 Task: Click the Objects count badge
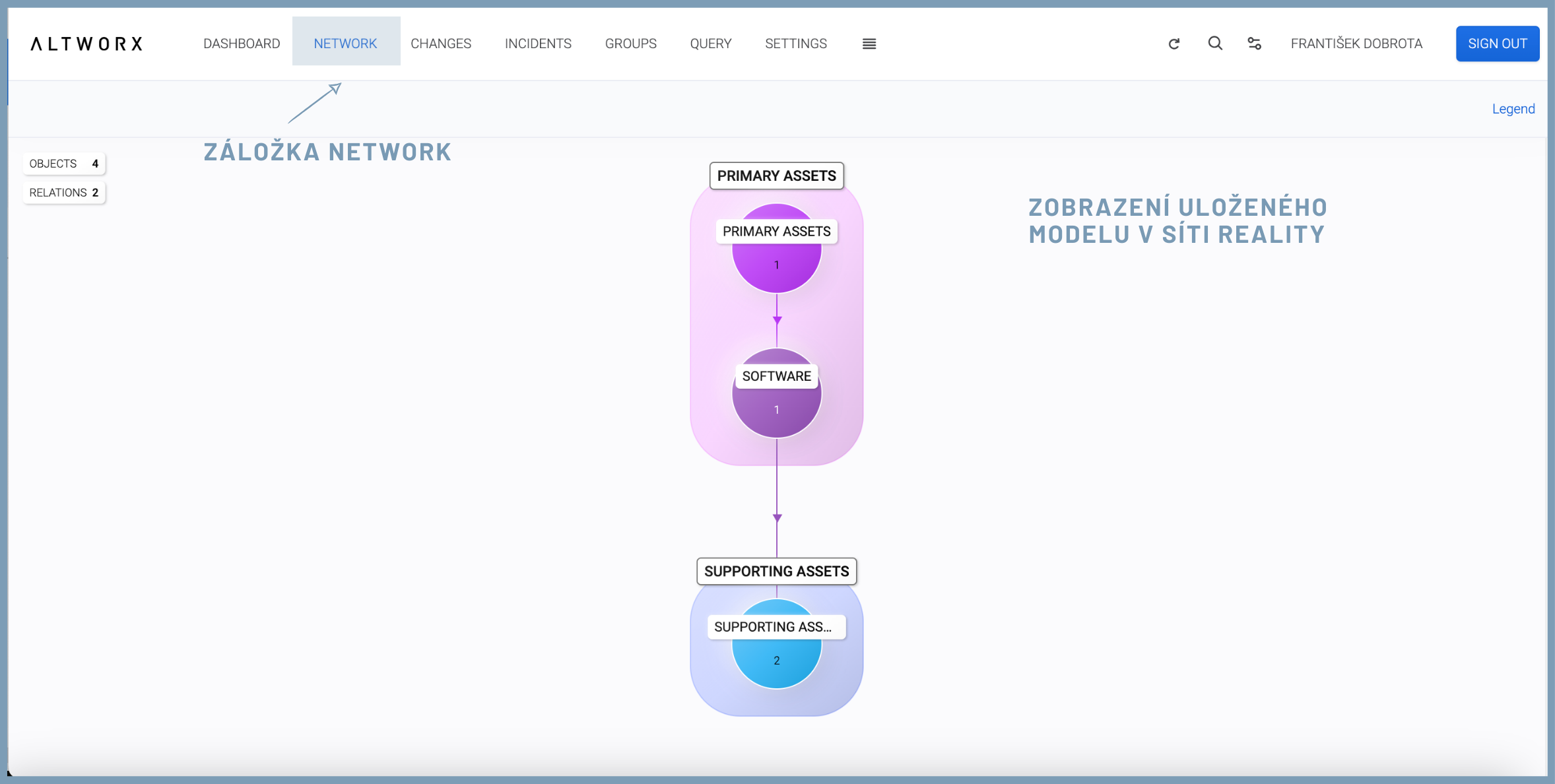pyautogui.click(x=64, y=164)
